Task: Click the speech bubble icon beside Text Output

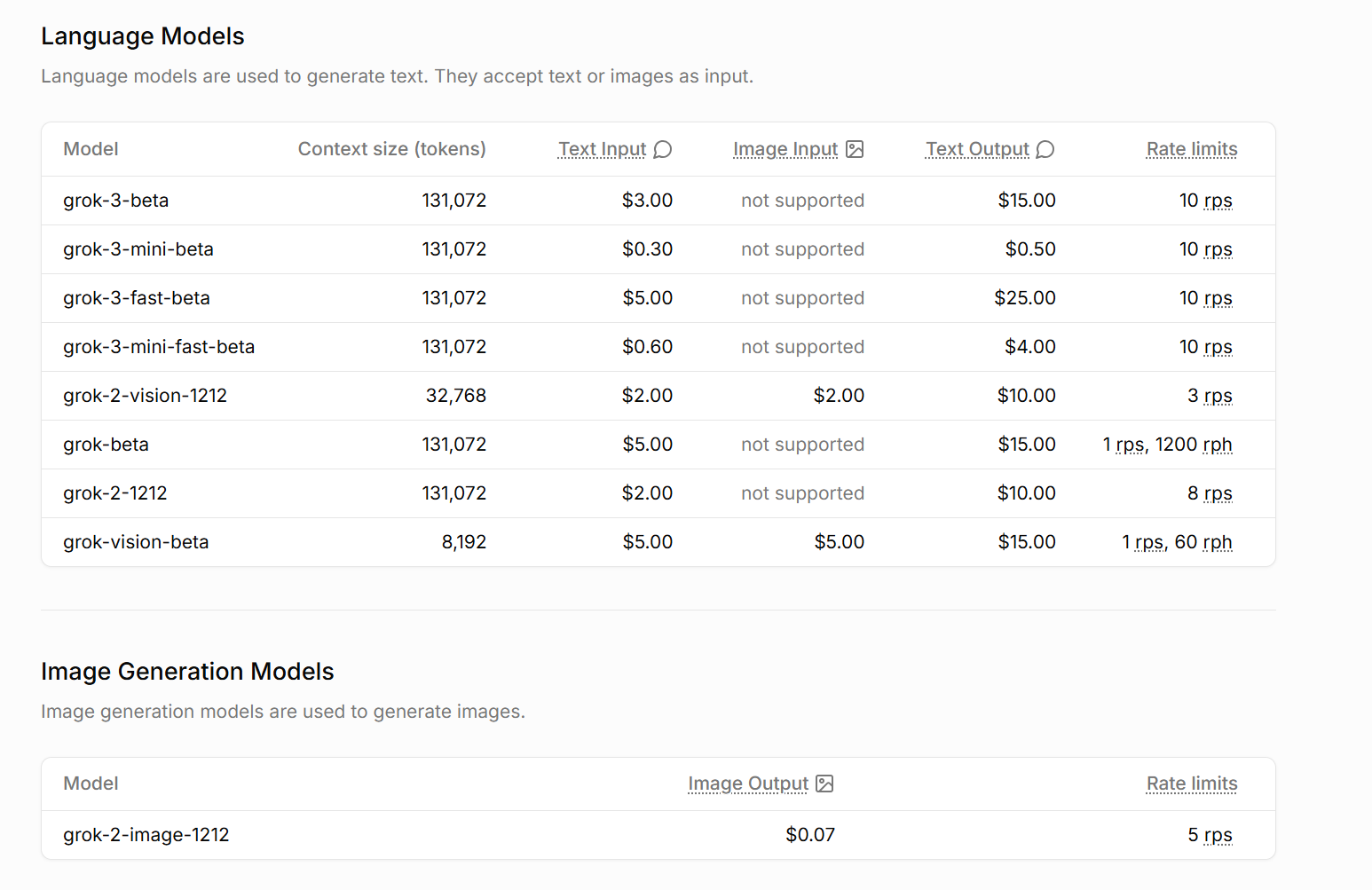Action: click(1045, 149)
